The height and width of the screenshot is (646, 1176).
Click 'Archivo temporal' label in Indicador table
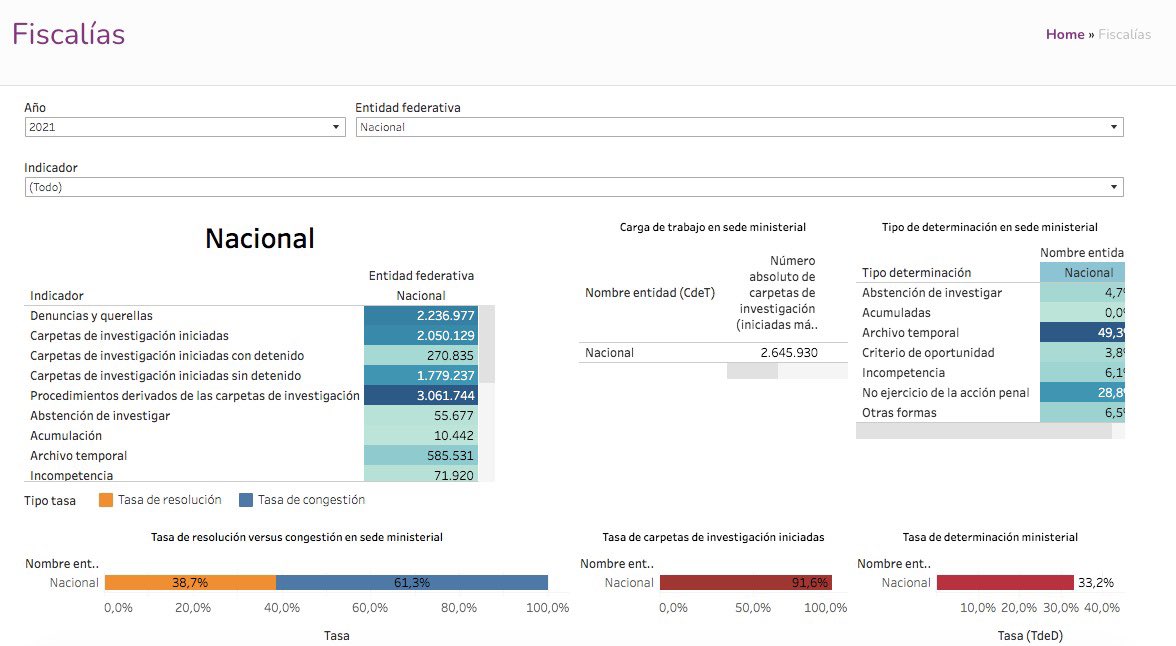click(x=79, y=455)
